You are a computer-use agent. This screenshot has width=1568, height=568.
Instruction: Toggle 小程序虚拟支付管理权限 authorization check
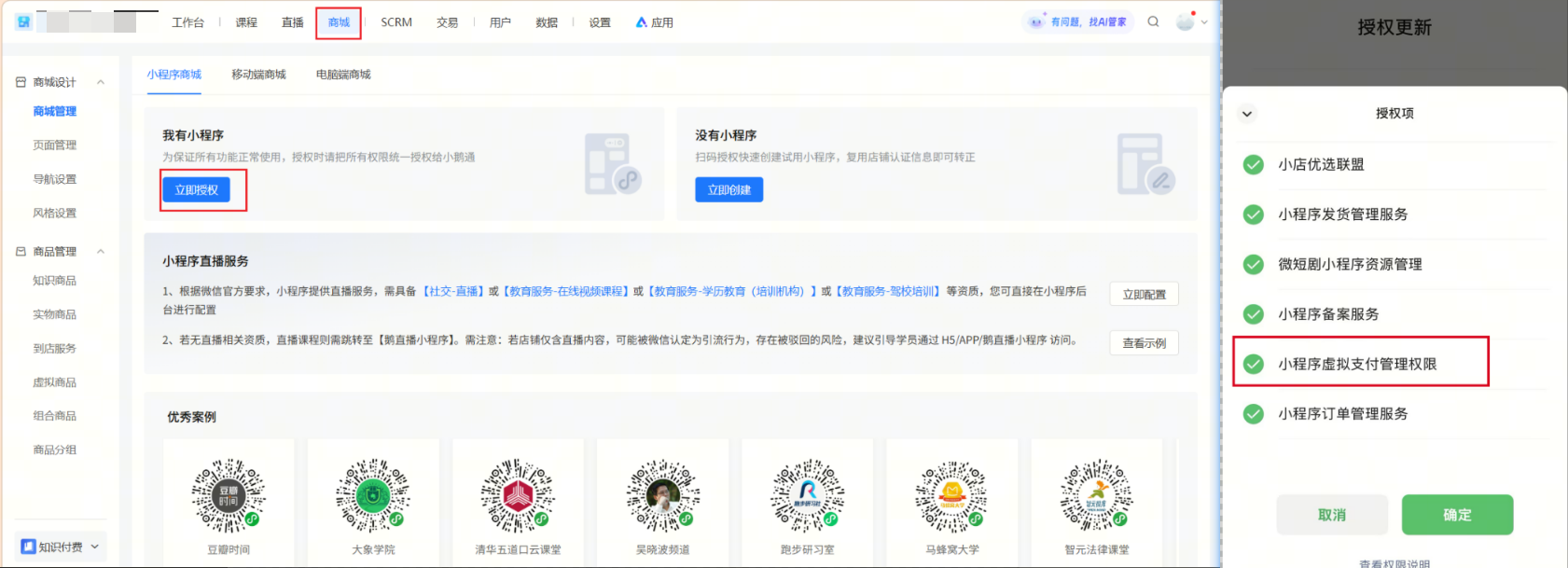tap(1254, 364)
